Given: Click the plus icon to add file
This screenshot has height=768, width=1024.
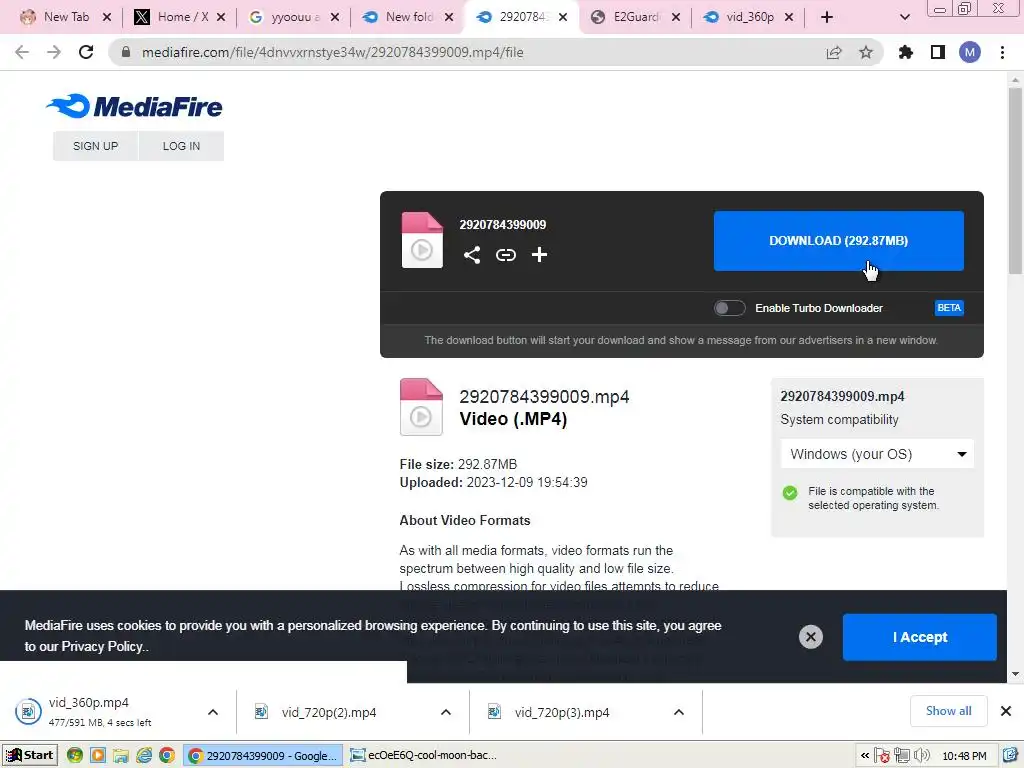Looking at the screenshot, I should (x=539, y=255).
